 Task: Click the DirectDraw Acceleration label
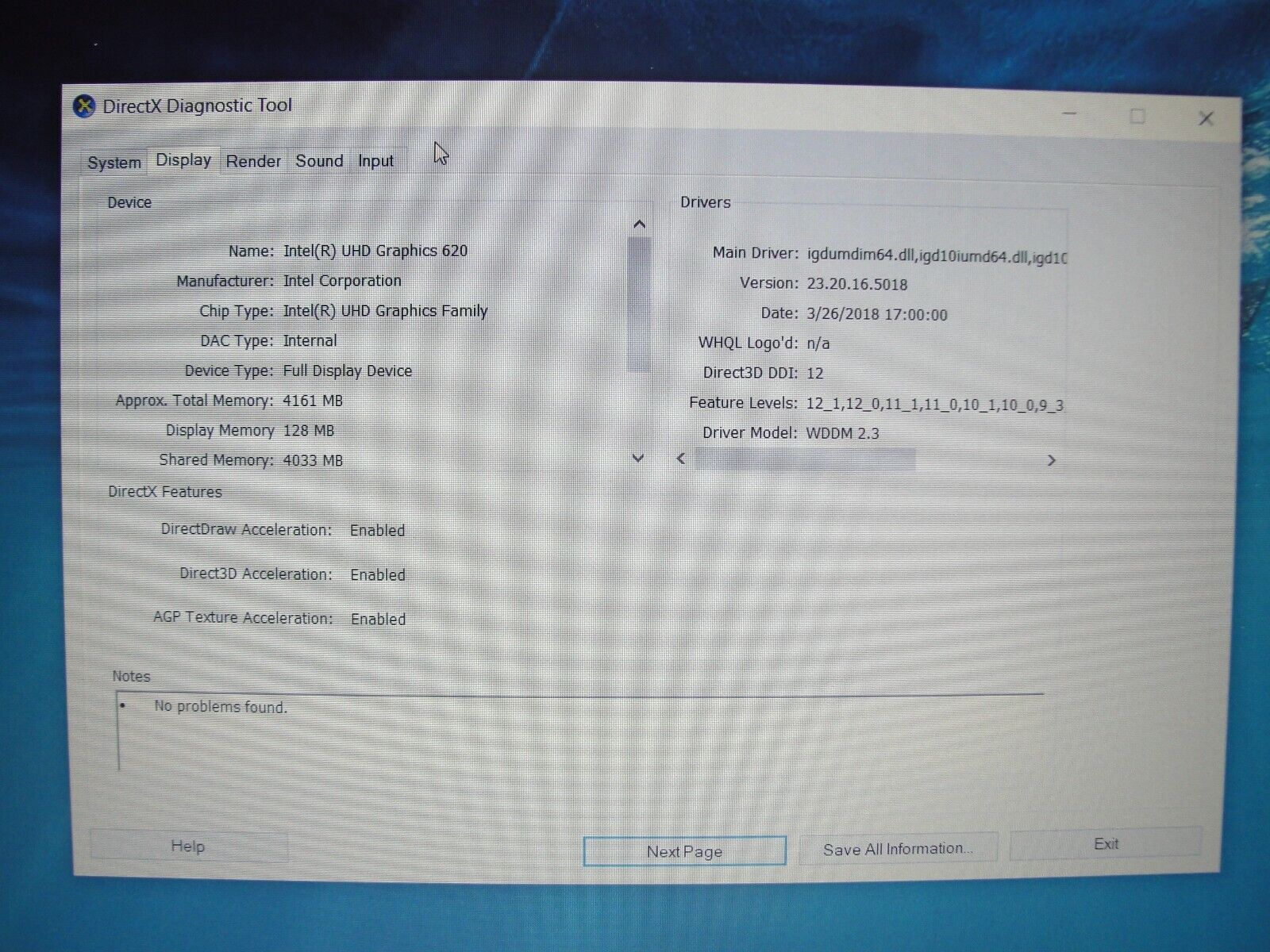point(246,529)
